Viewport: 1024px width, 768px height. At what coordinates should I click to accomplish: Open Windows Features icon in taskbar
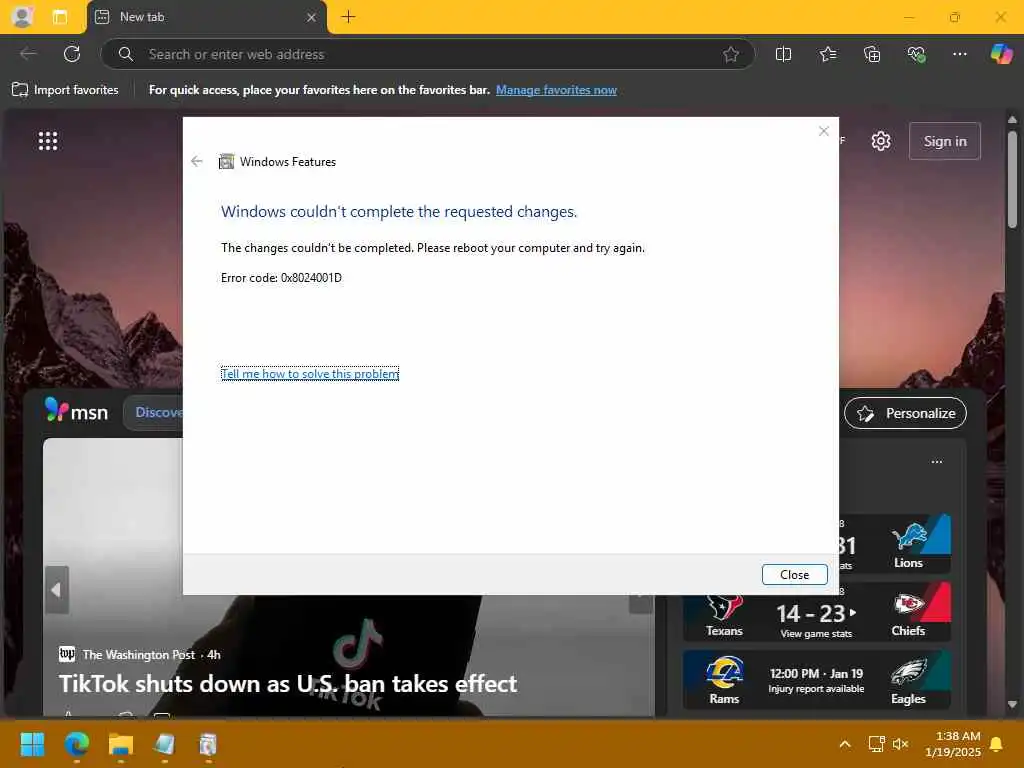point(208,744)
